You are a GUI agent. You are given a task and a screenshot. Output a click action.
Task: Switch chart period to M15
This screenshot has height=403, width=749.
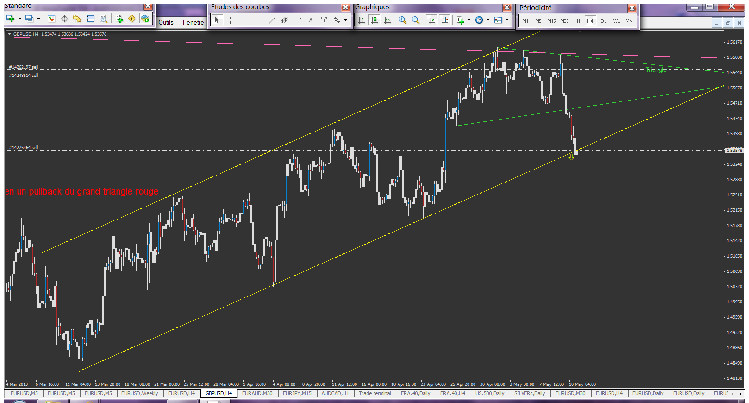tap(552, 21)
